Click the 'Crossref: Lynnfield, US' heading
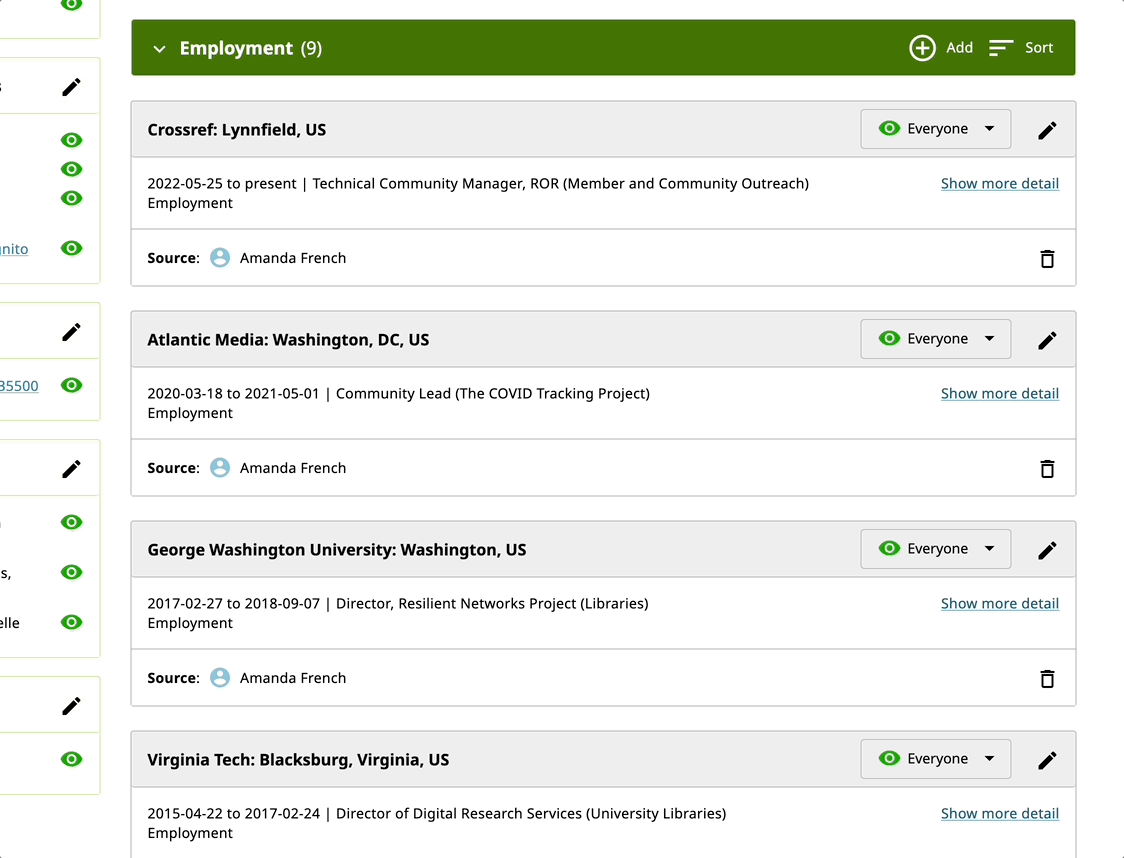 tap(237, 130)
